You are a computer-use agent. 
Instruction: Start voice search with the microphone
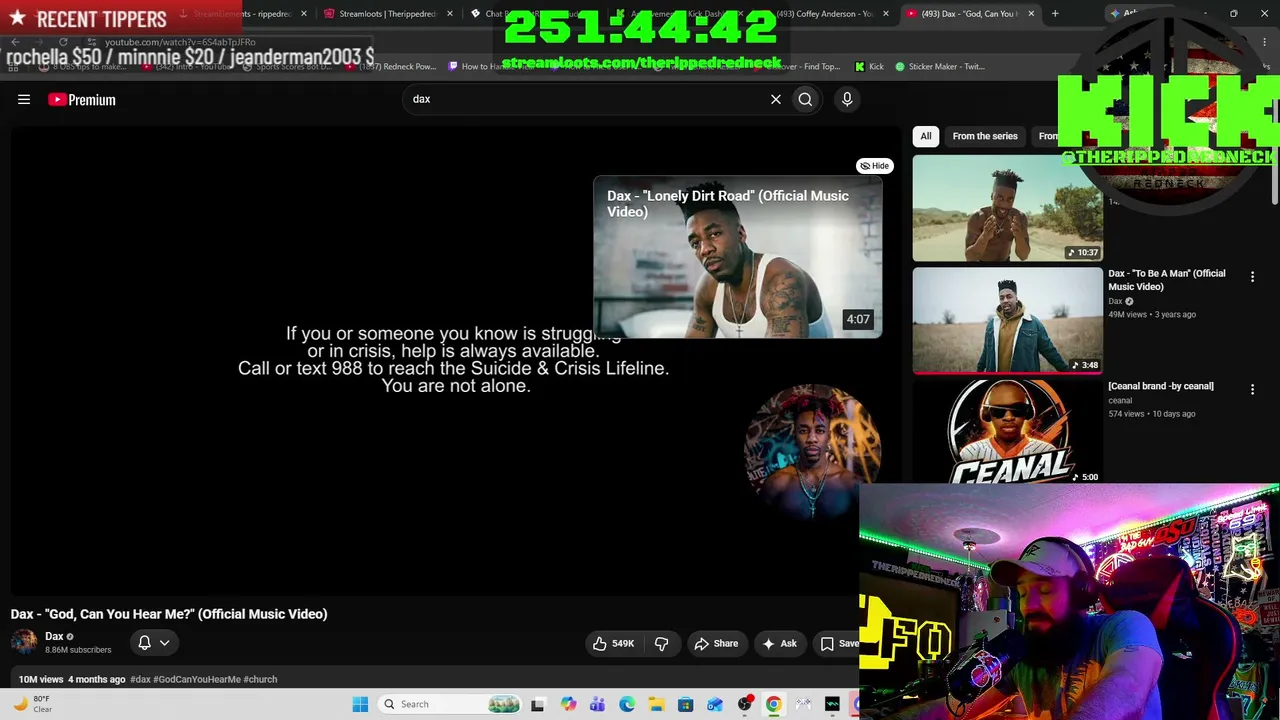coord(847,99)
